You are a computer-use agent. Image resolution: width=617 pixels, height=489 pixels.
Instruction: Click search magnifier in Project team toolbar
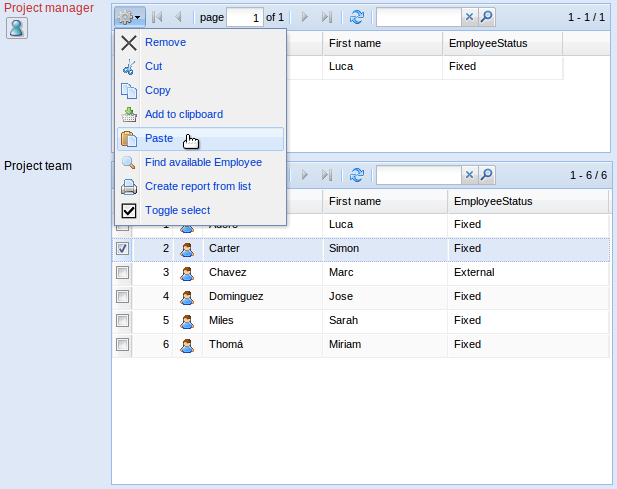486,175
